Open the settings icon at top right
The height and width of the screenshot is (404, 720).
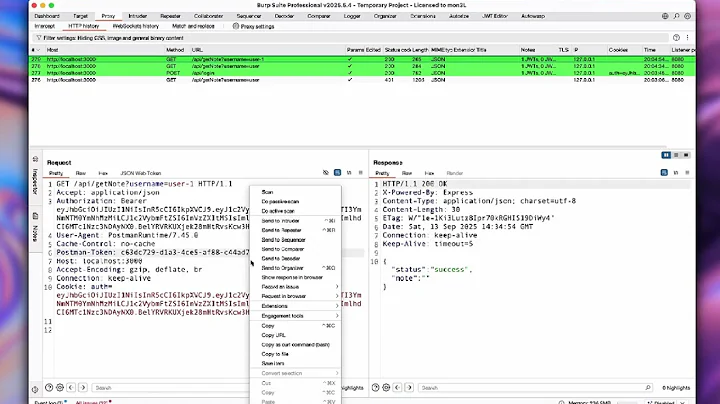click(687, 16)
